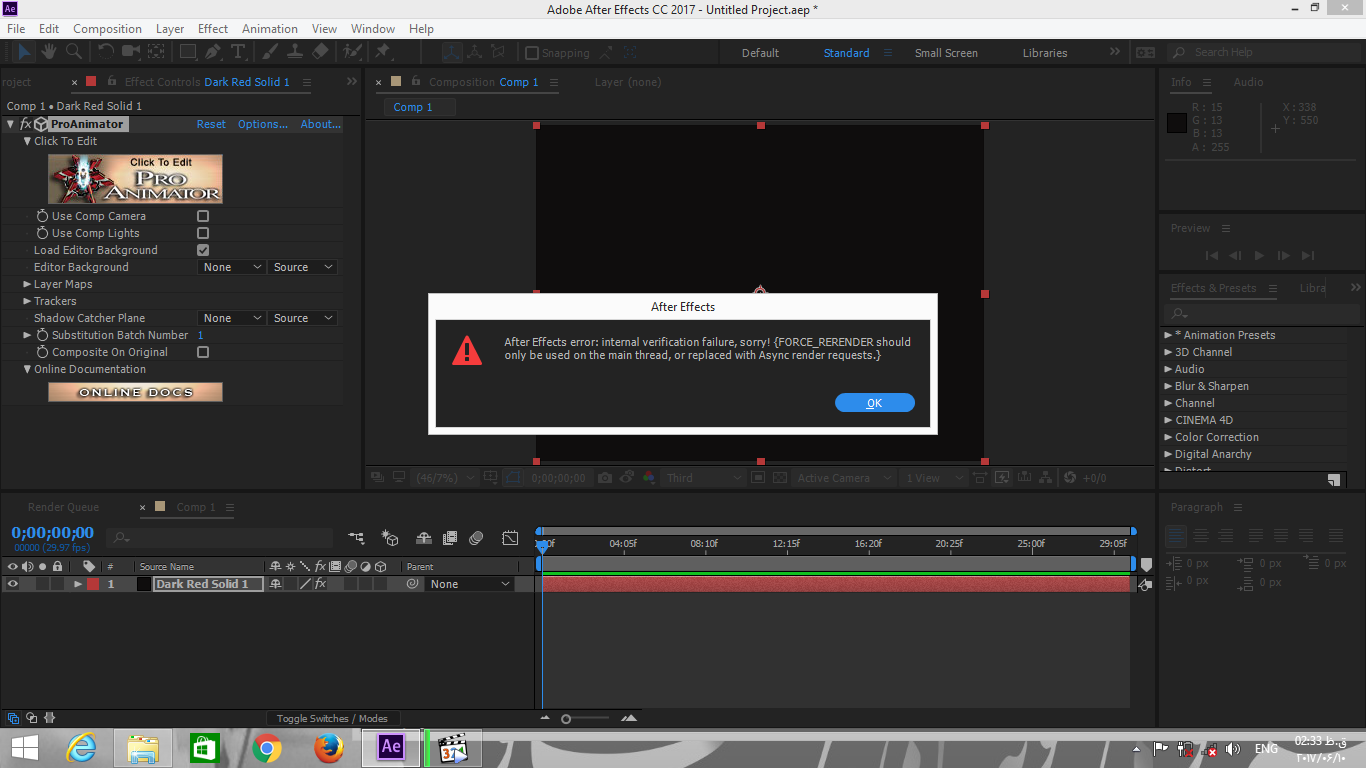Image resolution: width=1366 pixels, height=768 pixels.
Task: Click the Take Snapshot camera icon
Action: pyautogui.click(x=604, y=478)
